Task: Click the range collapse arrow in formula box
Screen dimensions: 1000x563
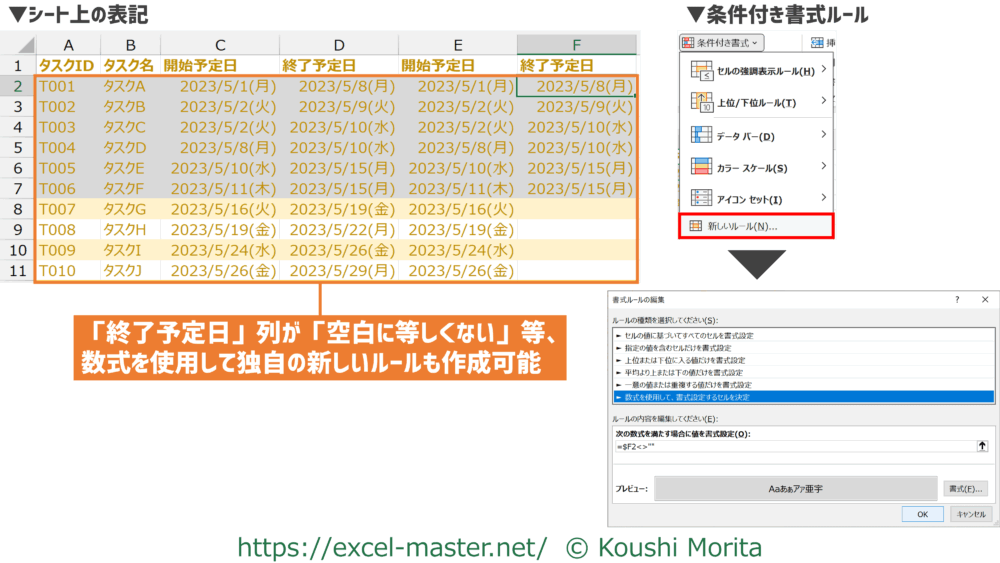Action: coord(982,447)
